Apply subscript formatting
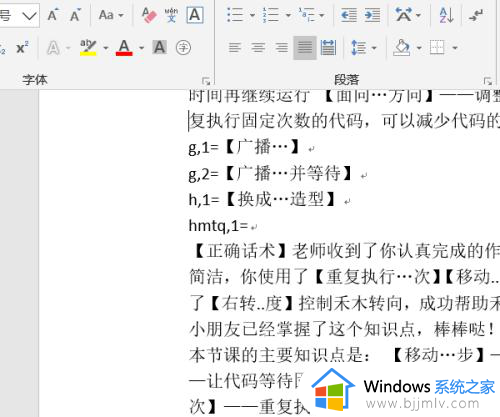The image size is (500, 417). (x=3, y=48)
